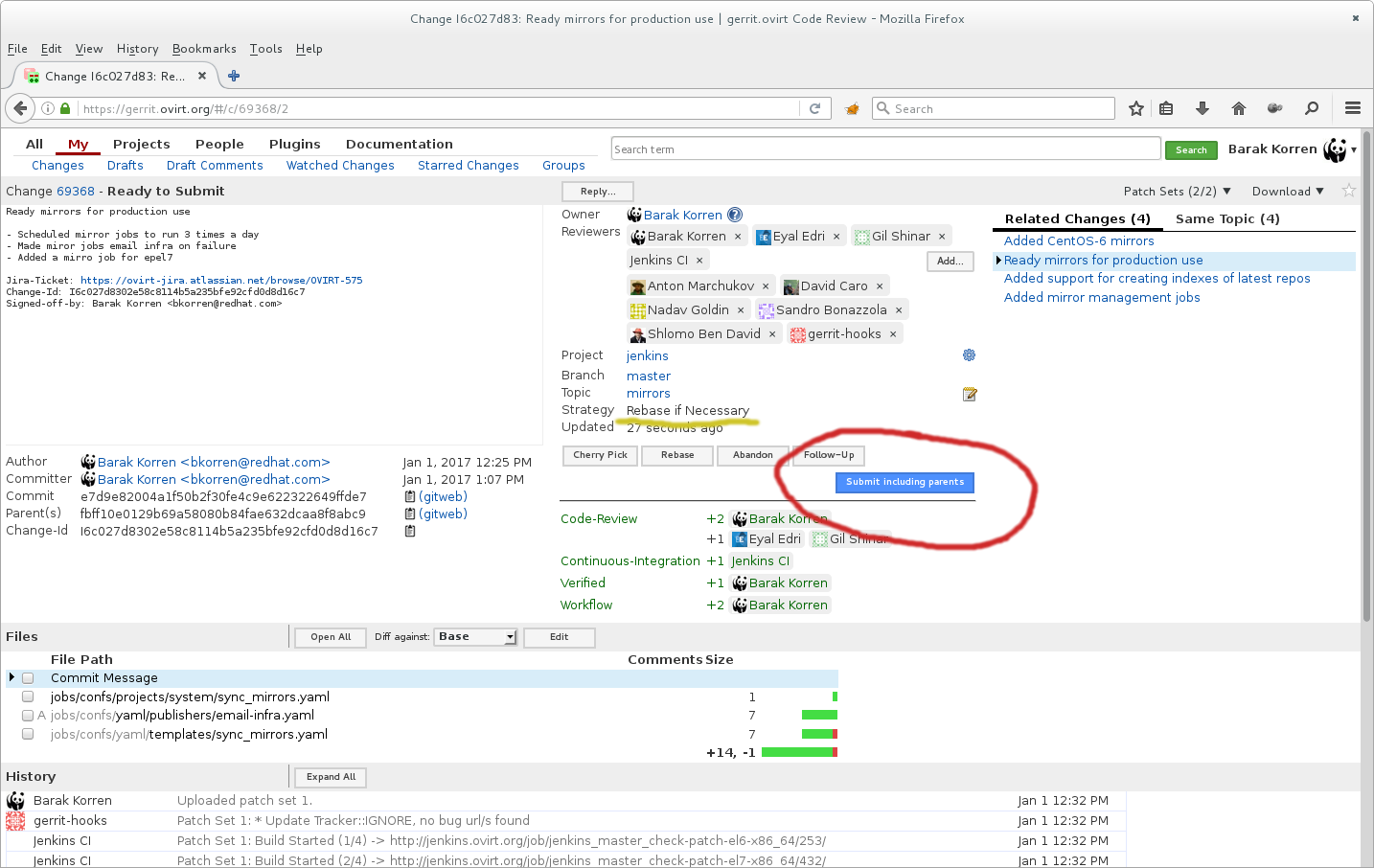Screen dimensions: 1374x868
Task: Mark email-infra.yaml as reviewed
Action: [28, 715]
